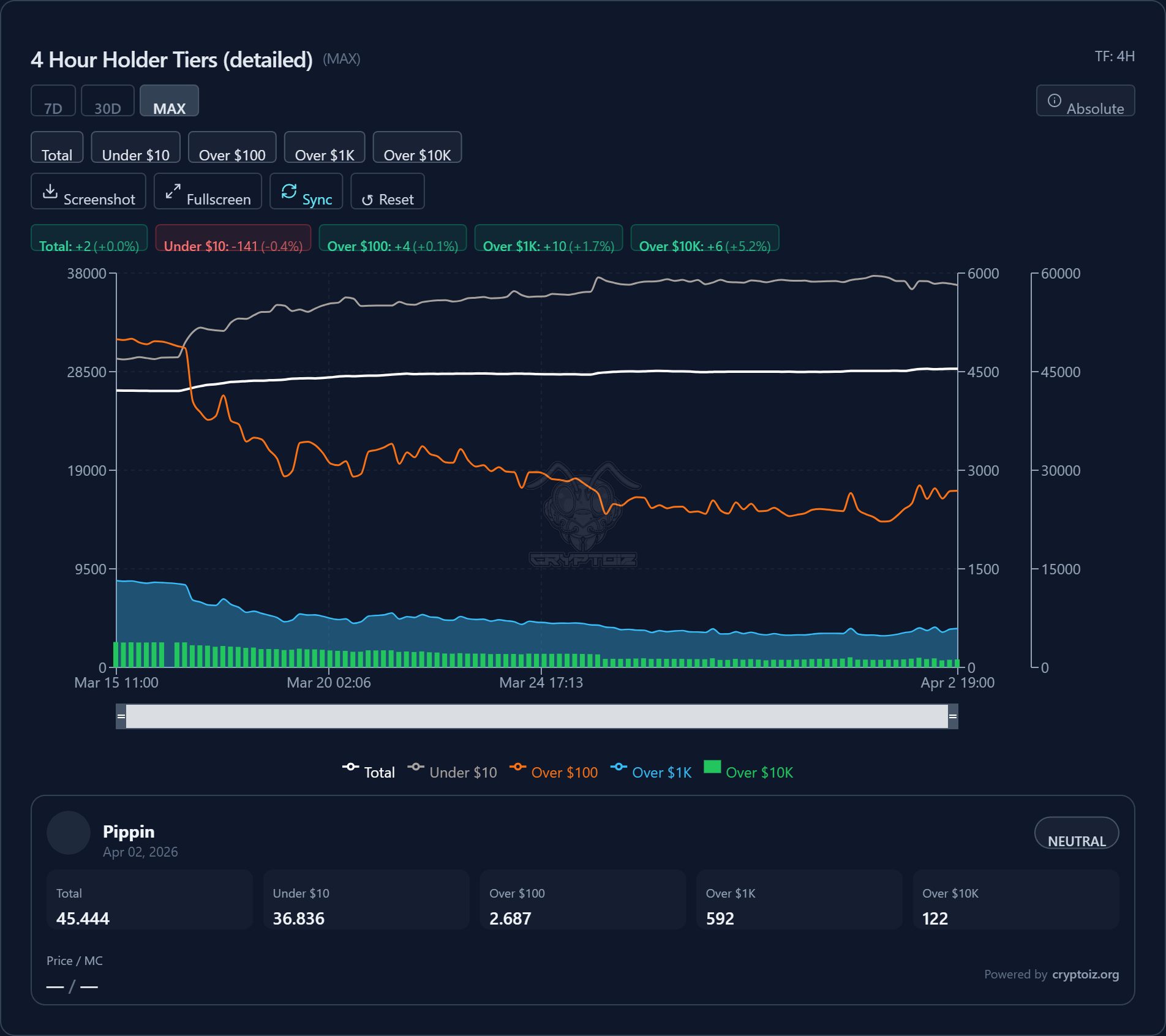Click the Under $10: -141 change badge

pyautogui.click(x=233, y=238)
